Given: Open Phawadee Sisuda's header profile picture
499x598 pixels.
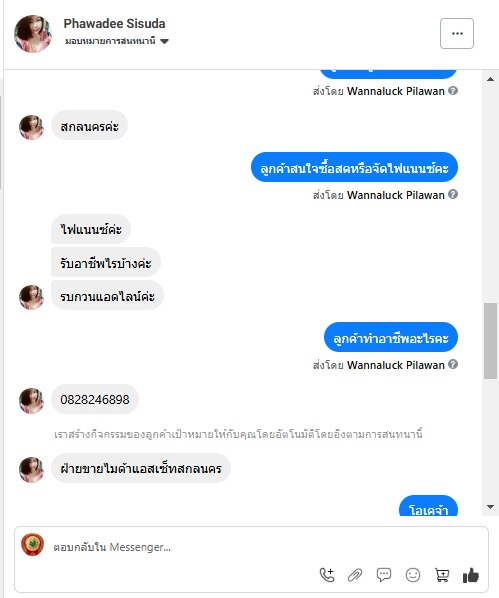Looking at the screenshot, I should pos(33,34).
